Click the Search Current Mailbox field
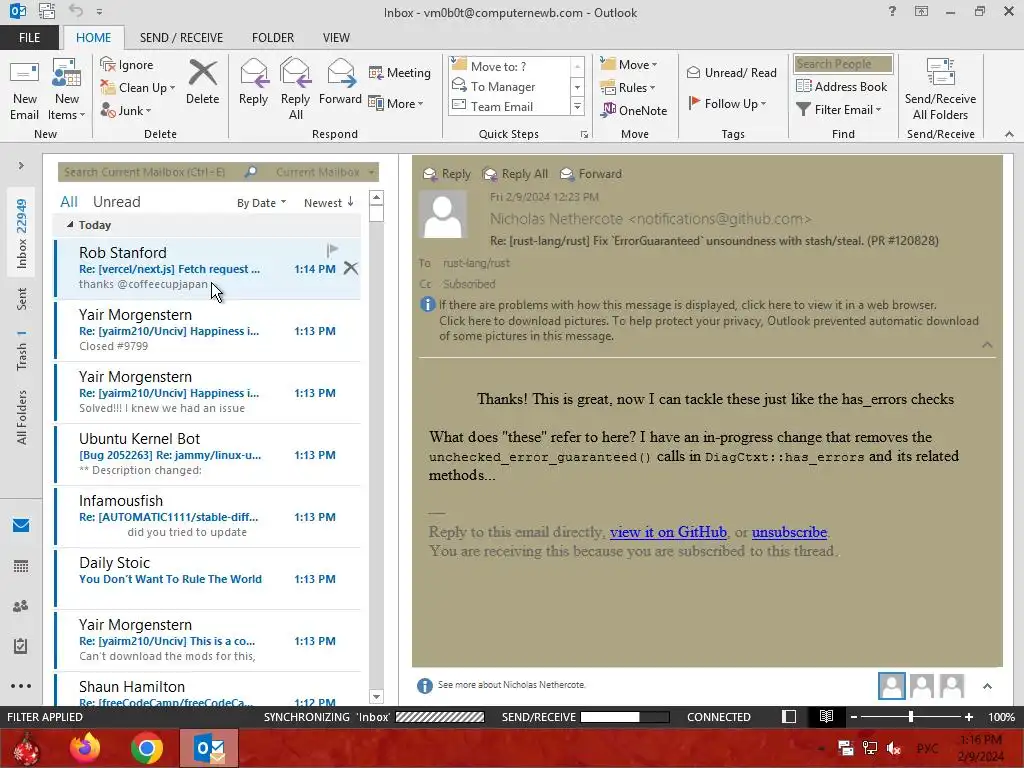Screen dimensions: 1024x768 point(150,172)
